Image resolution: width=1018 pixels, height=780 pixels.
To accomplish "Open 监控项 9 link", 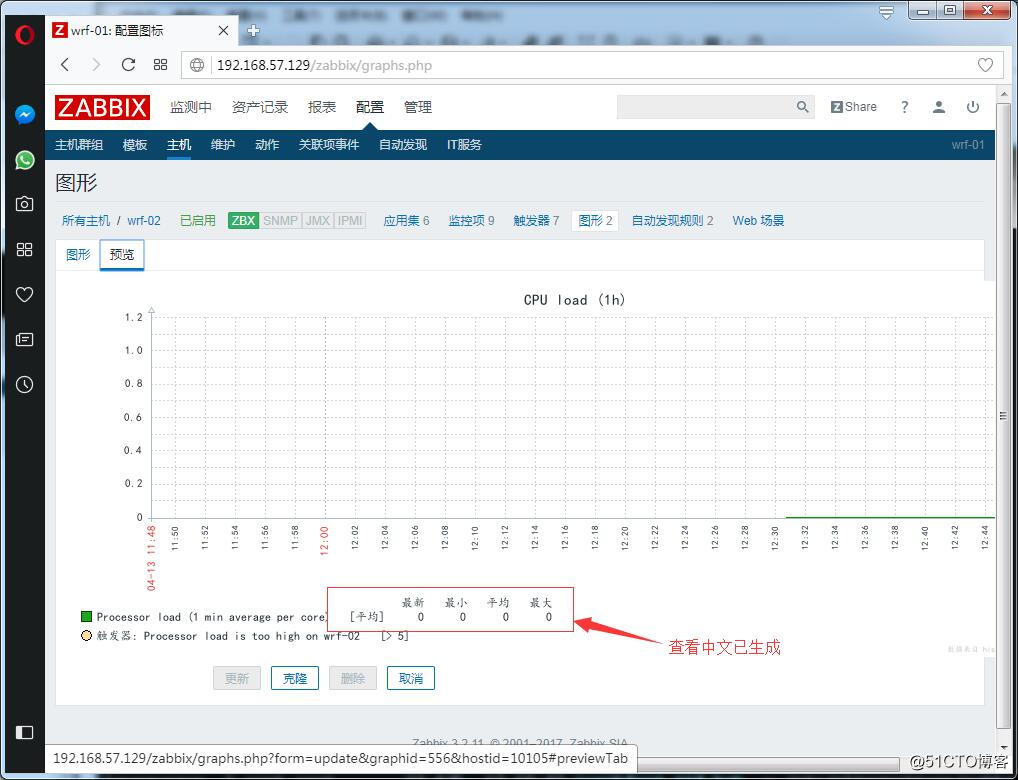I will pyautogui.click(x=471, y=221).
